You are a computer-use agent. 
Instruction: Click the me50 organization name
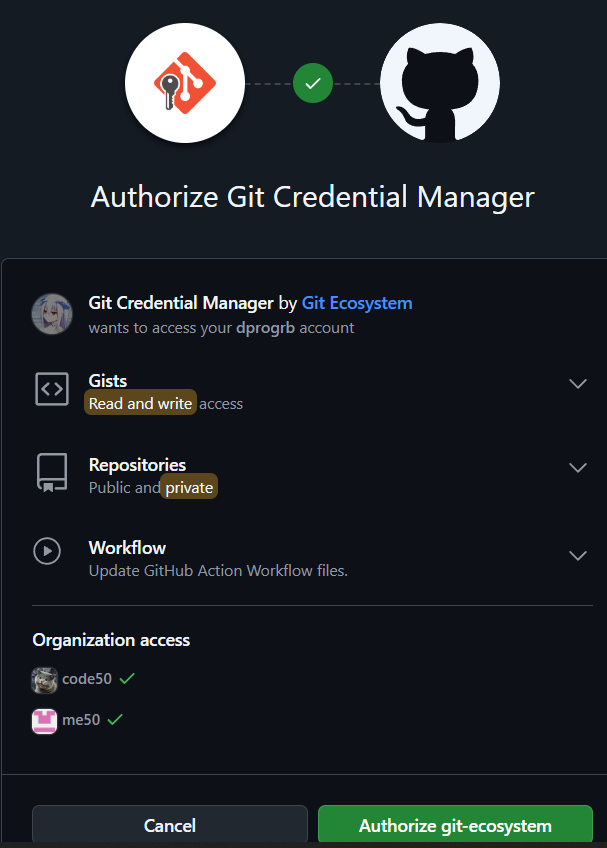(x=81, y=720)
